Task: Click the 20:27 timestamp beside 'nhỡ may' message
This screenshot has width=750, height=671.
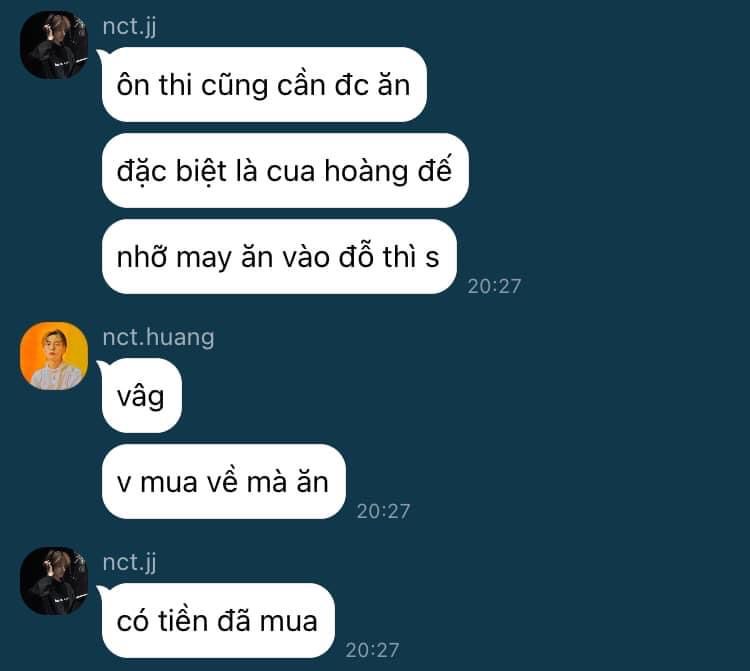Action: [x=494, y=286]
